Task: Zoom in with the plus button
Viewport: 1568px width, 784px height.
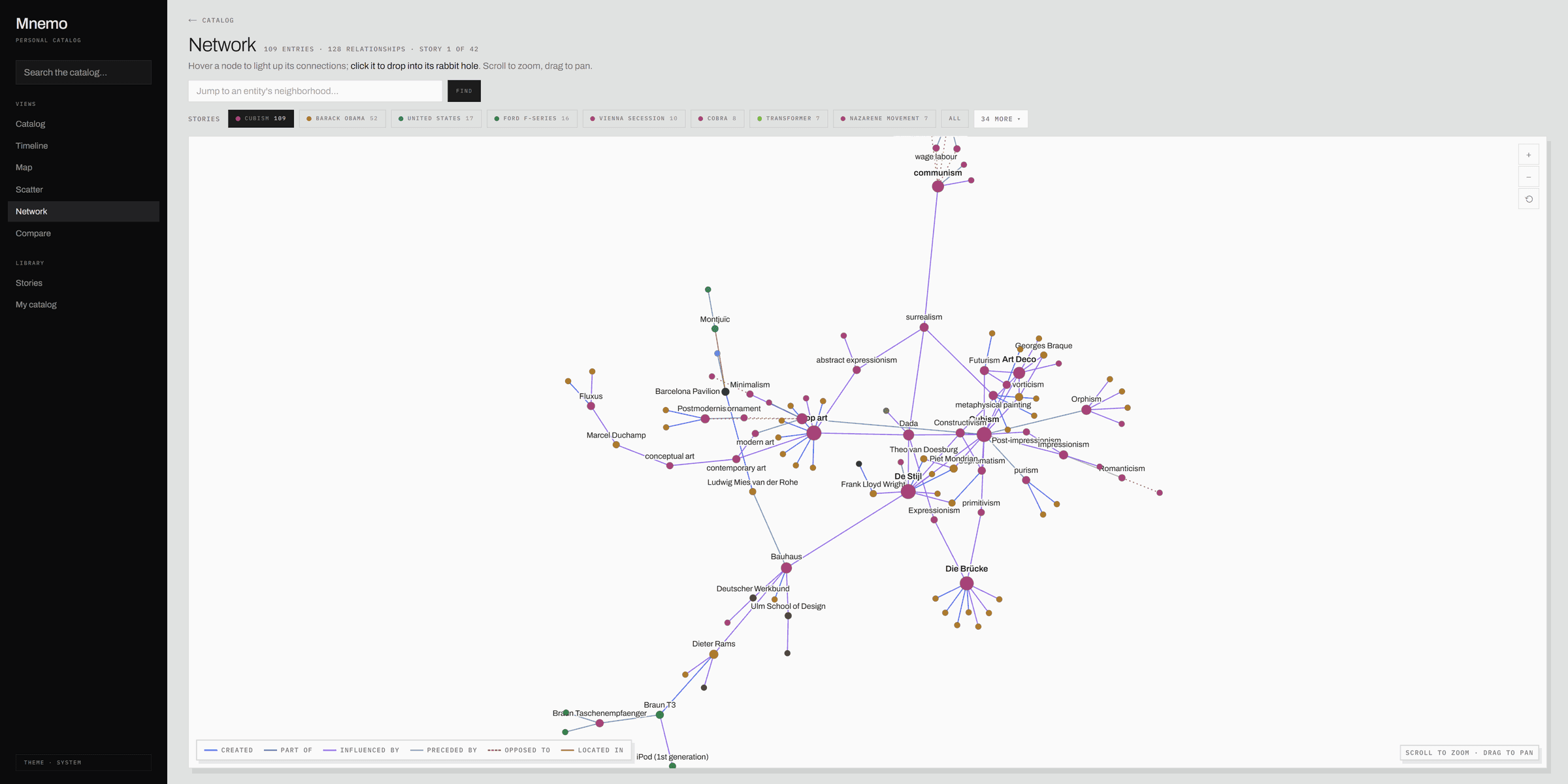Action: (x=1528, y=155)
